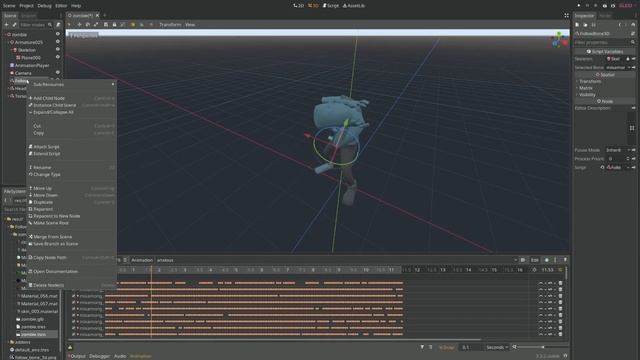
Task: Select the Rotate mode tool icon
Action: (x=87, y=24)
